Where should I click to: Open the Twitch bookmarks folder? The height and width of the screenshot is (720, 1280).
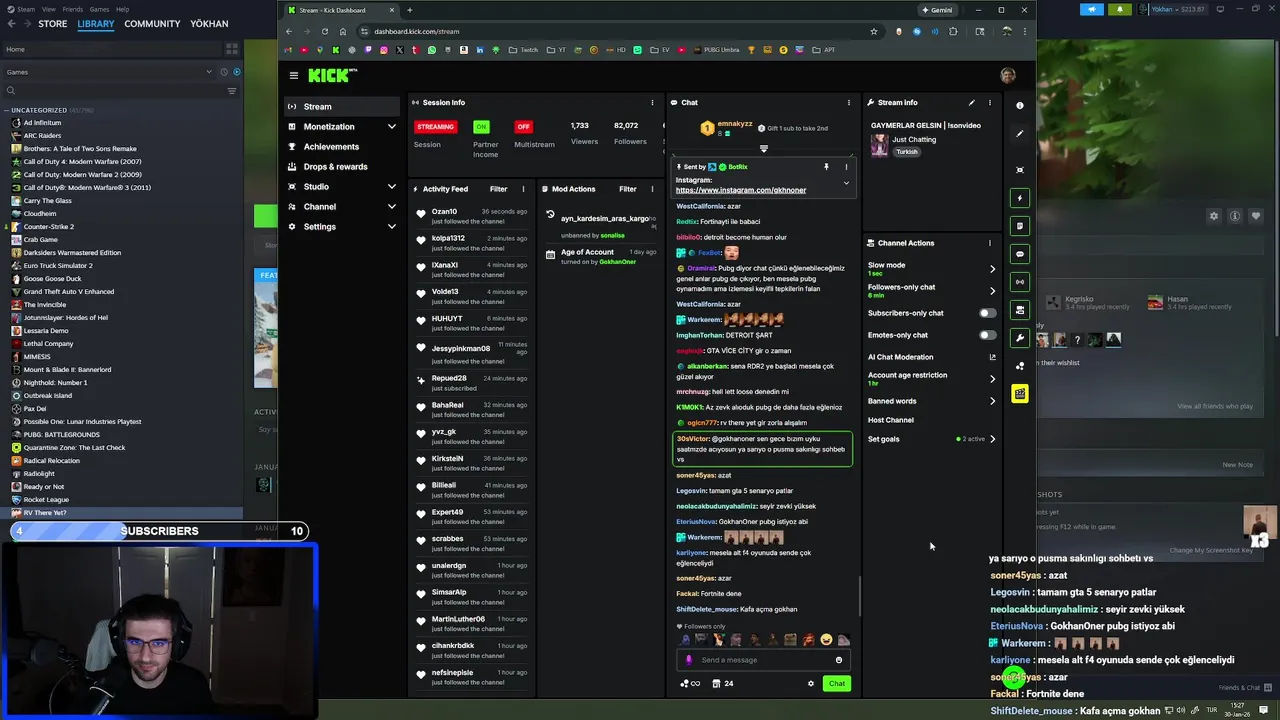[523, 50]
